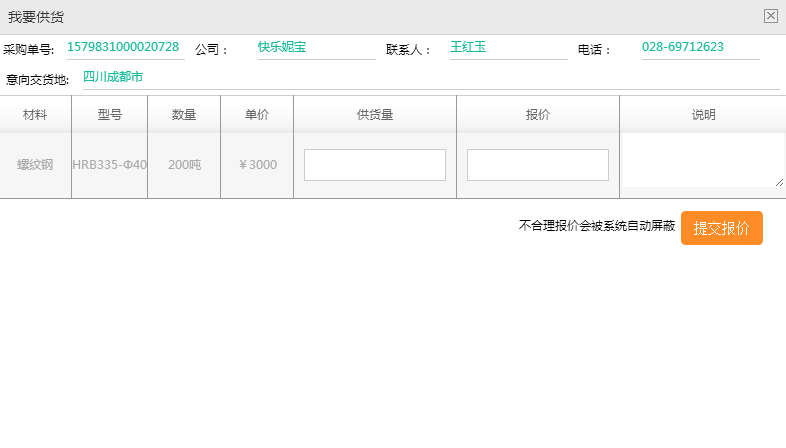The height and width of the screenshot is (448, 786).
Task: Select the HRB335-Φ40 model cell
Action: pos(110,165)
